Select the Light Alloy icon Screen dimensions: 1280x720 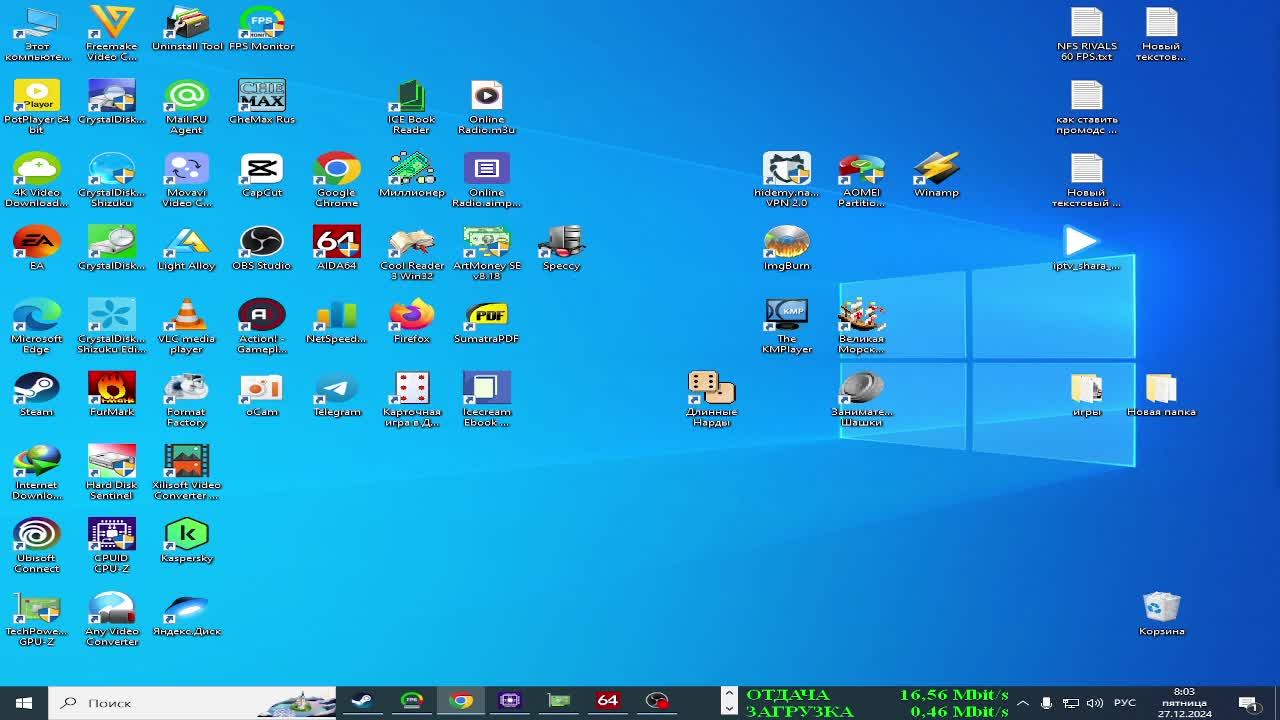[x=187, y=248]
